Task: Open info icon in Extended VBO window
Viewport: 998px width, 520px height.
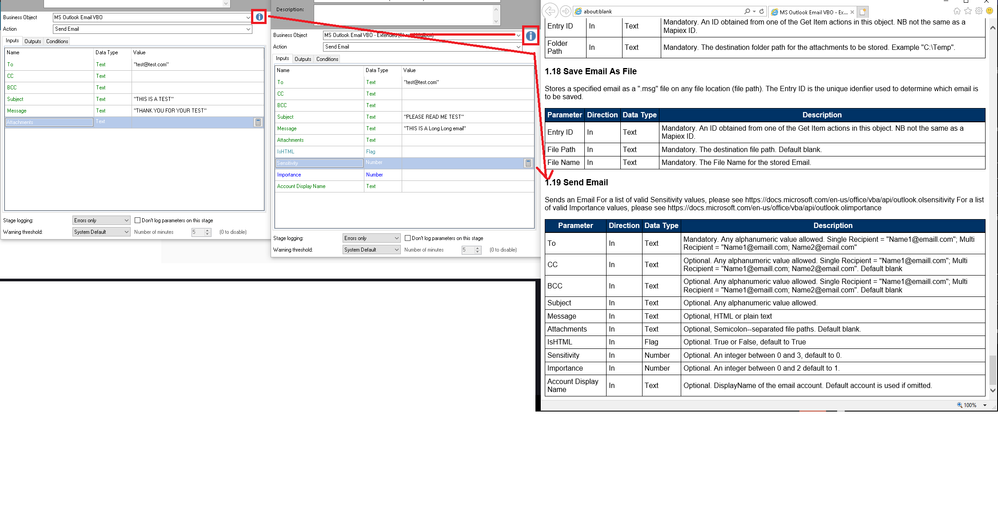Action: coord(530,36)
